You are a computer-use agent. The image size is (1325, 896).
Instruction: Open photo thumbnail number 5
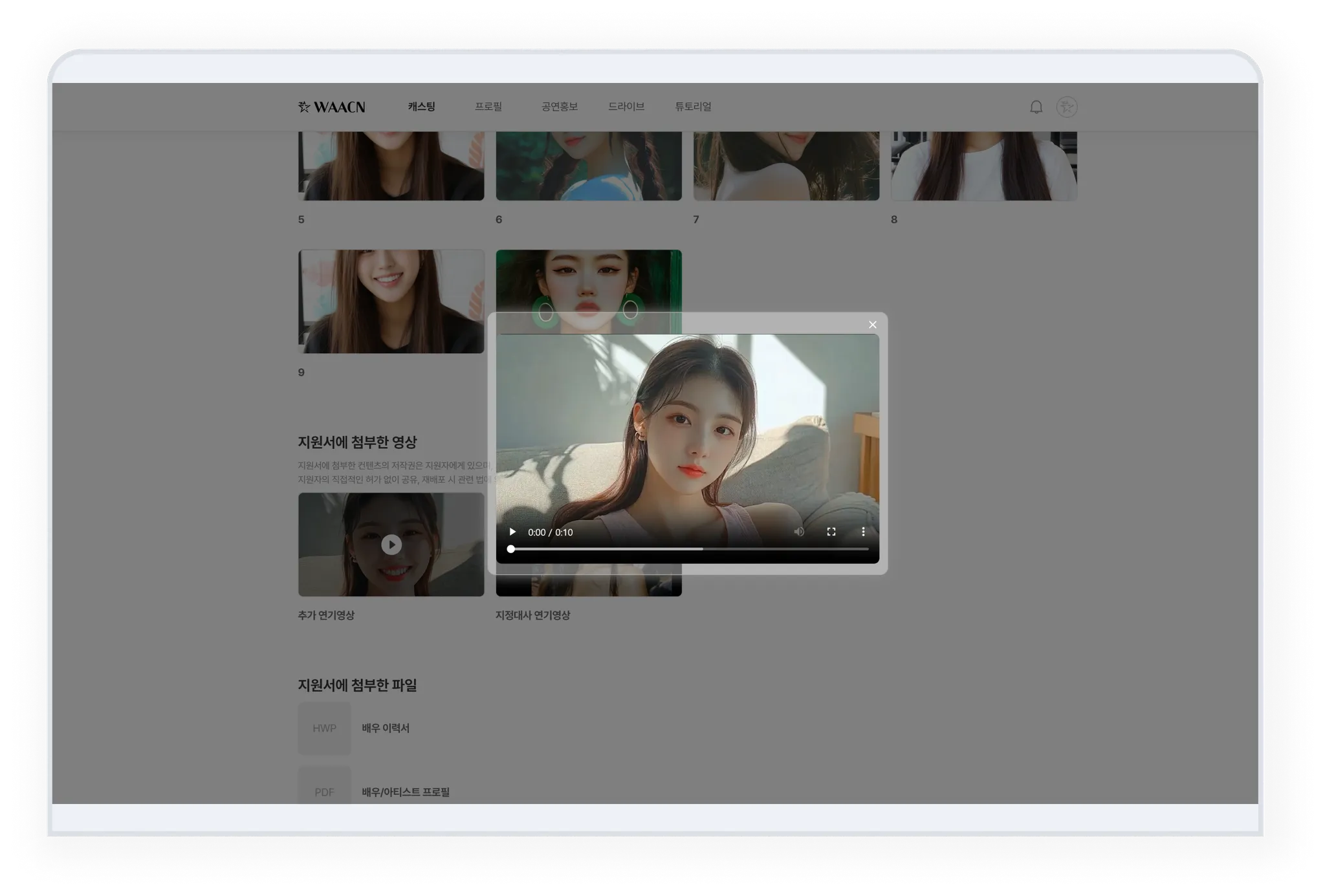pyautogui.click(x=391, y=166)
